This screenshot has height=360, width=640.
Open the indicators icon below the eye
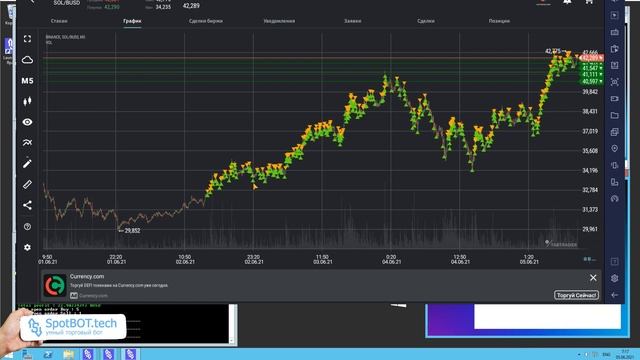(27, 142)
